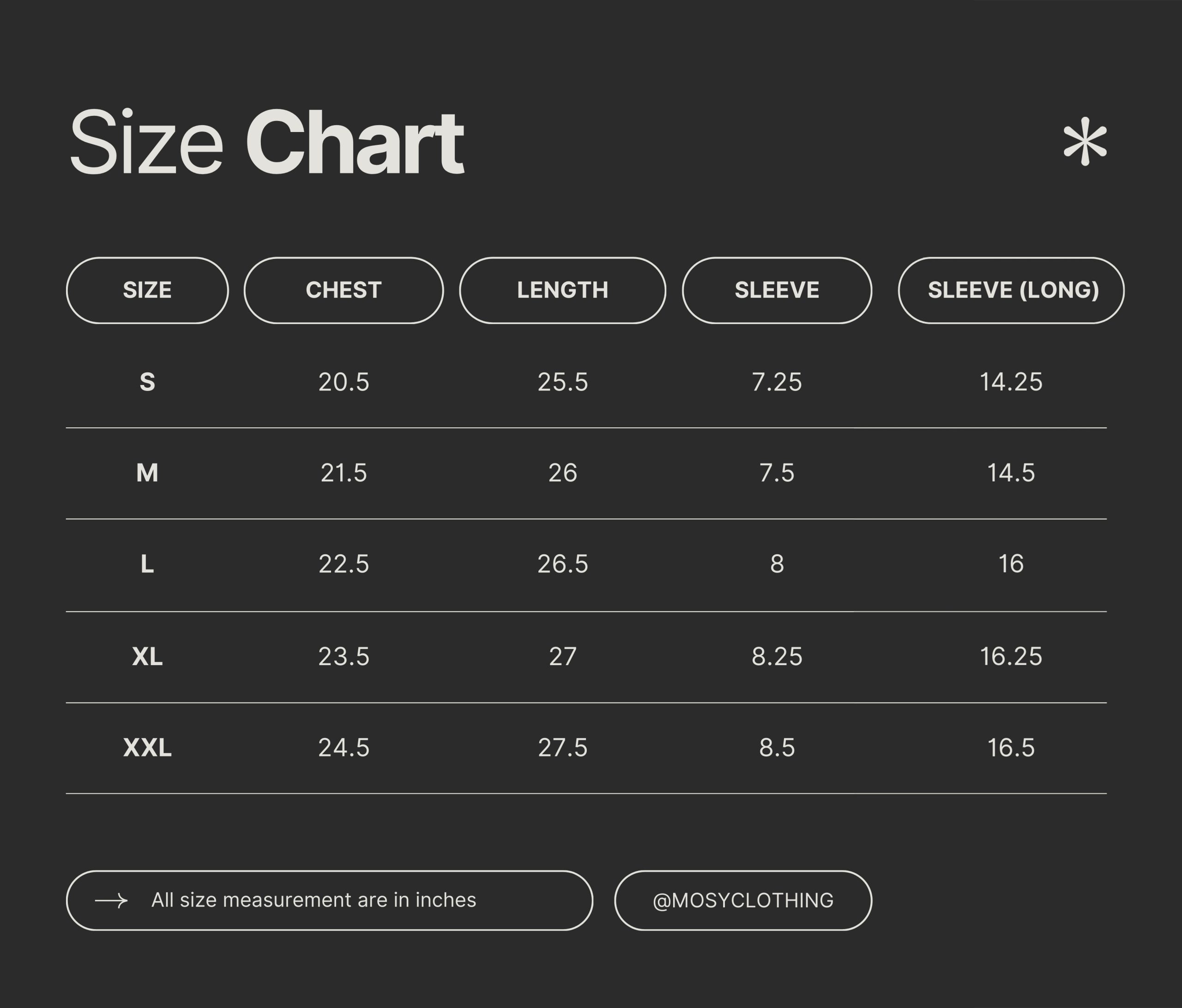This screenshot has height=1008, width=1182.
Task: Click the SLEEVE column header
Action: point(777,290)
